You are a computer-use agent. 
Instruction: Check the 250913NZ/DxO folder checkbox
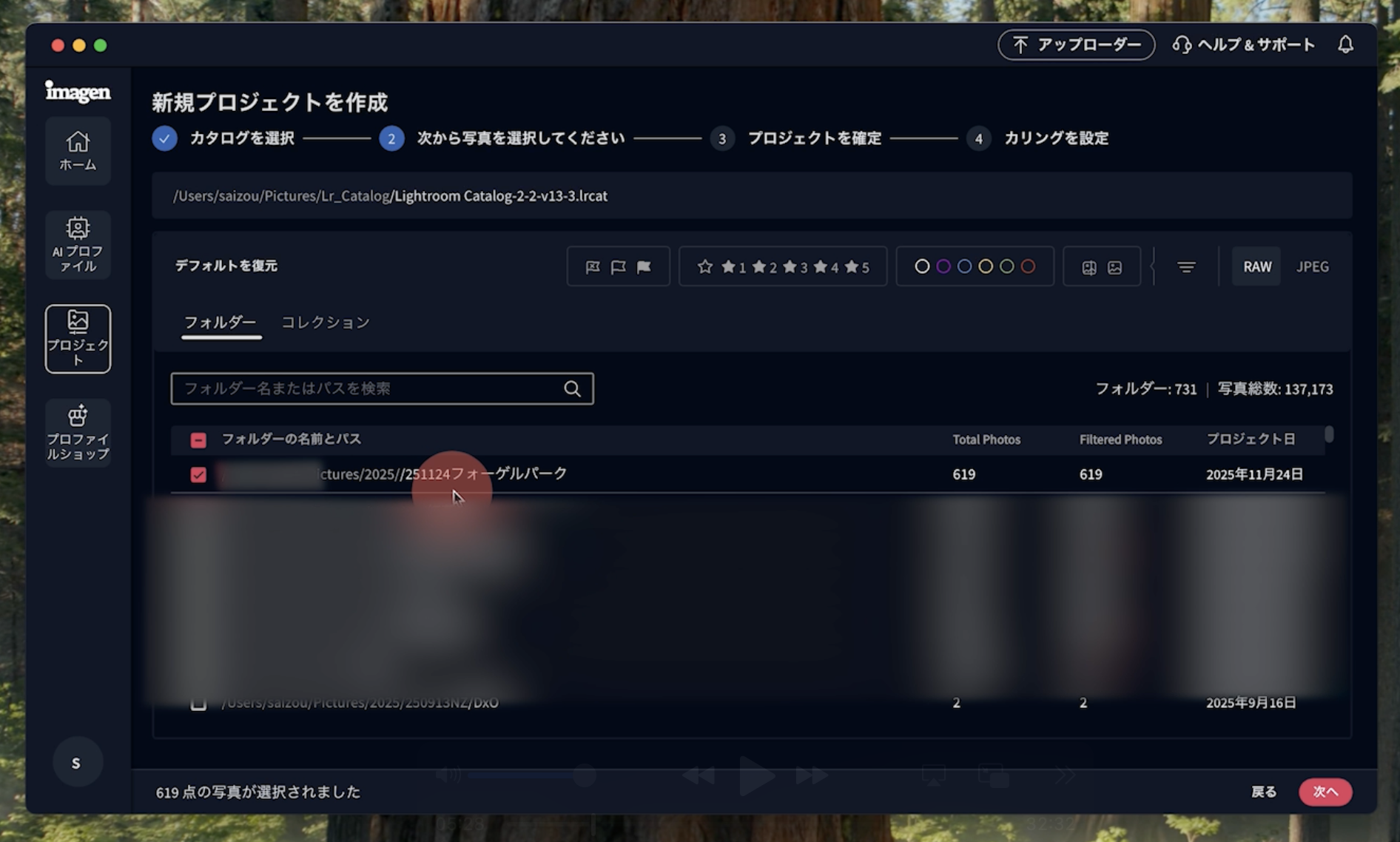(x=198, y=703)
